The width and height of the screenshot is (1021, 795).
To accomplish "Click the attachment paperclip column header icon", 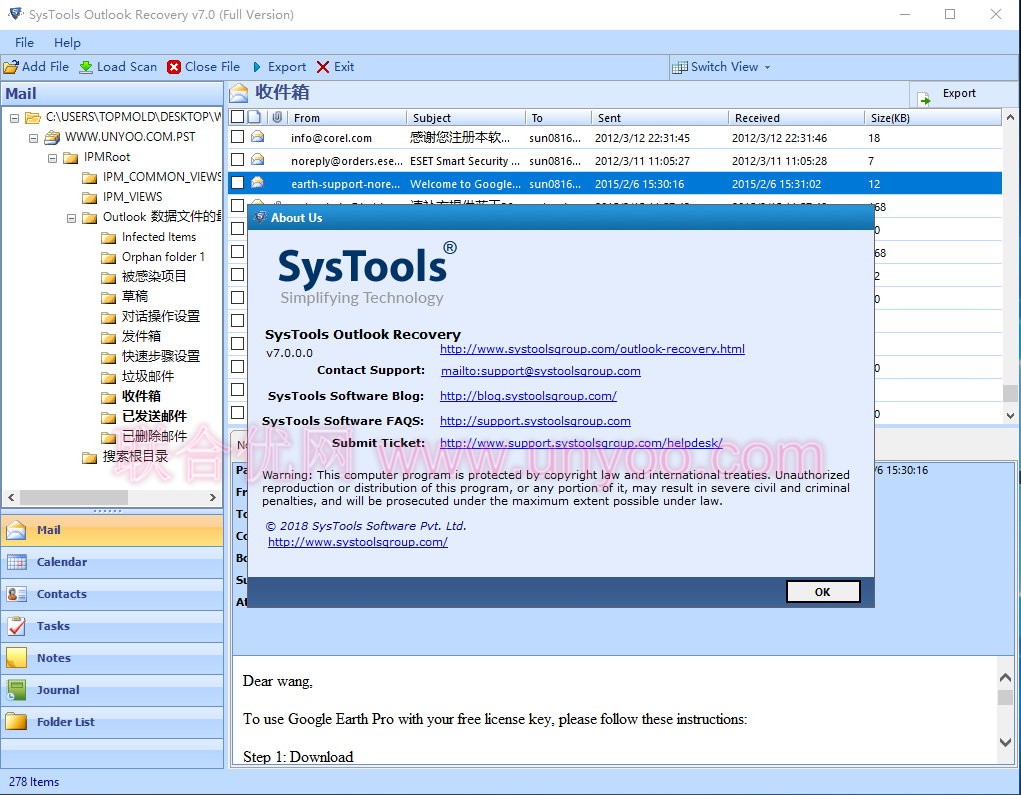I will coord(277,117).
